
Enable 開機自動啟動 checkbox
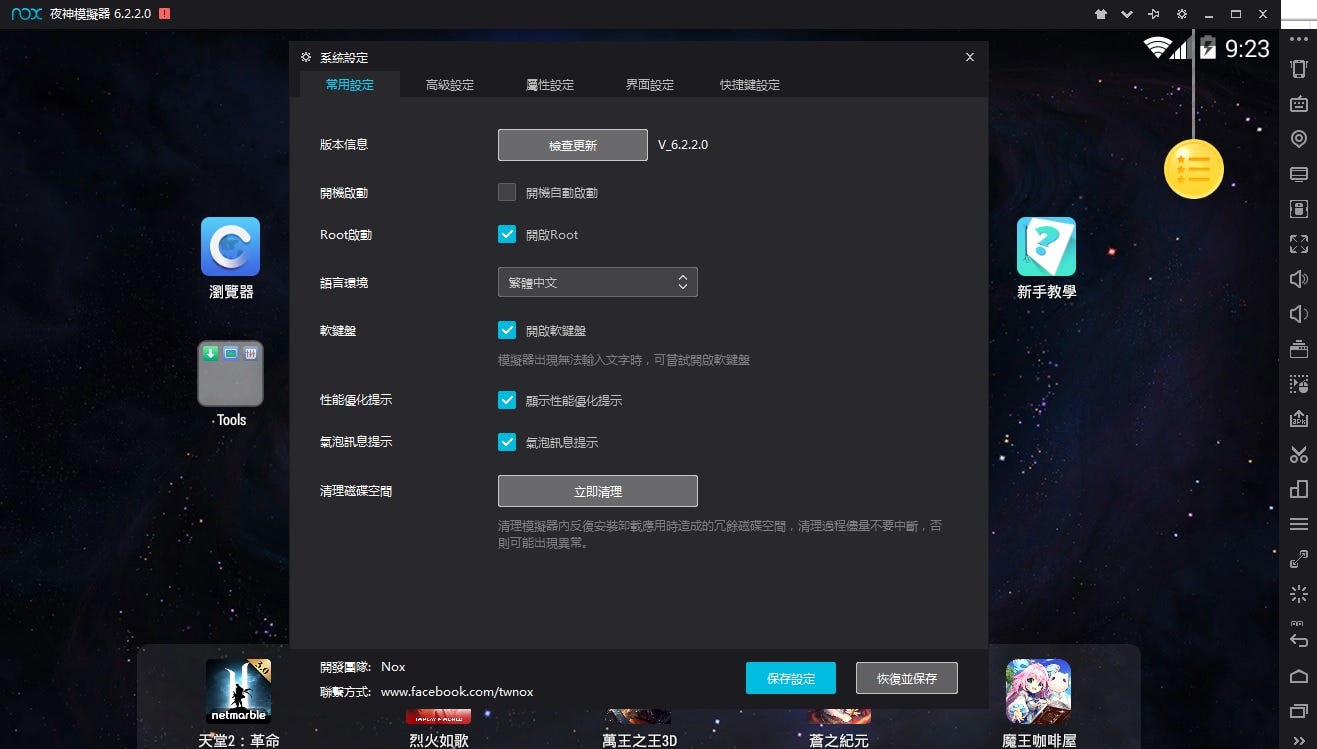click(507, 192)
